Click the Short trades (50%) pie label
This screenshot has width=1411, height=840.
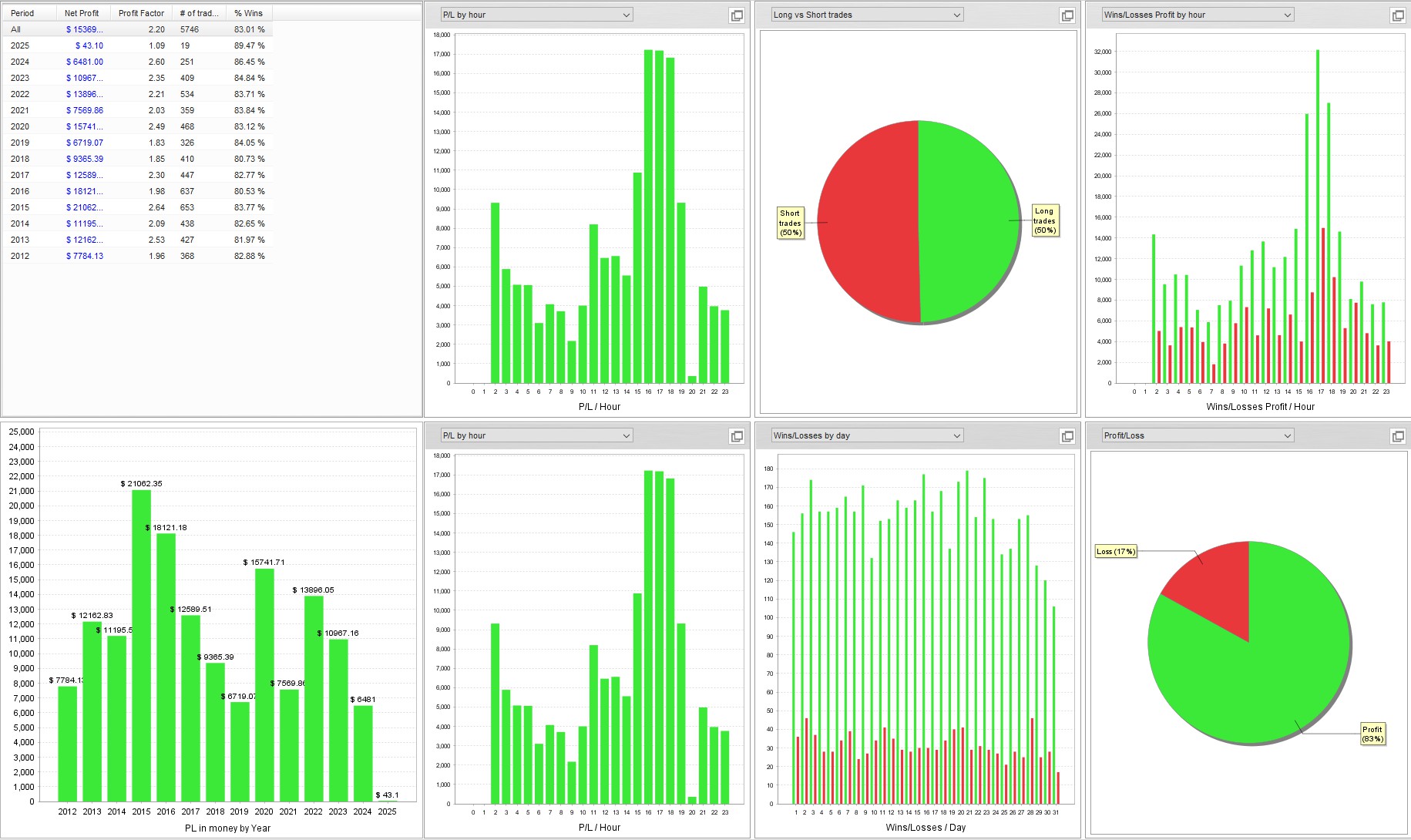pos(791,223)
